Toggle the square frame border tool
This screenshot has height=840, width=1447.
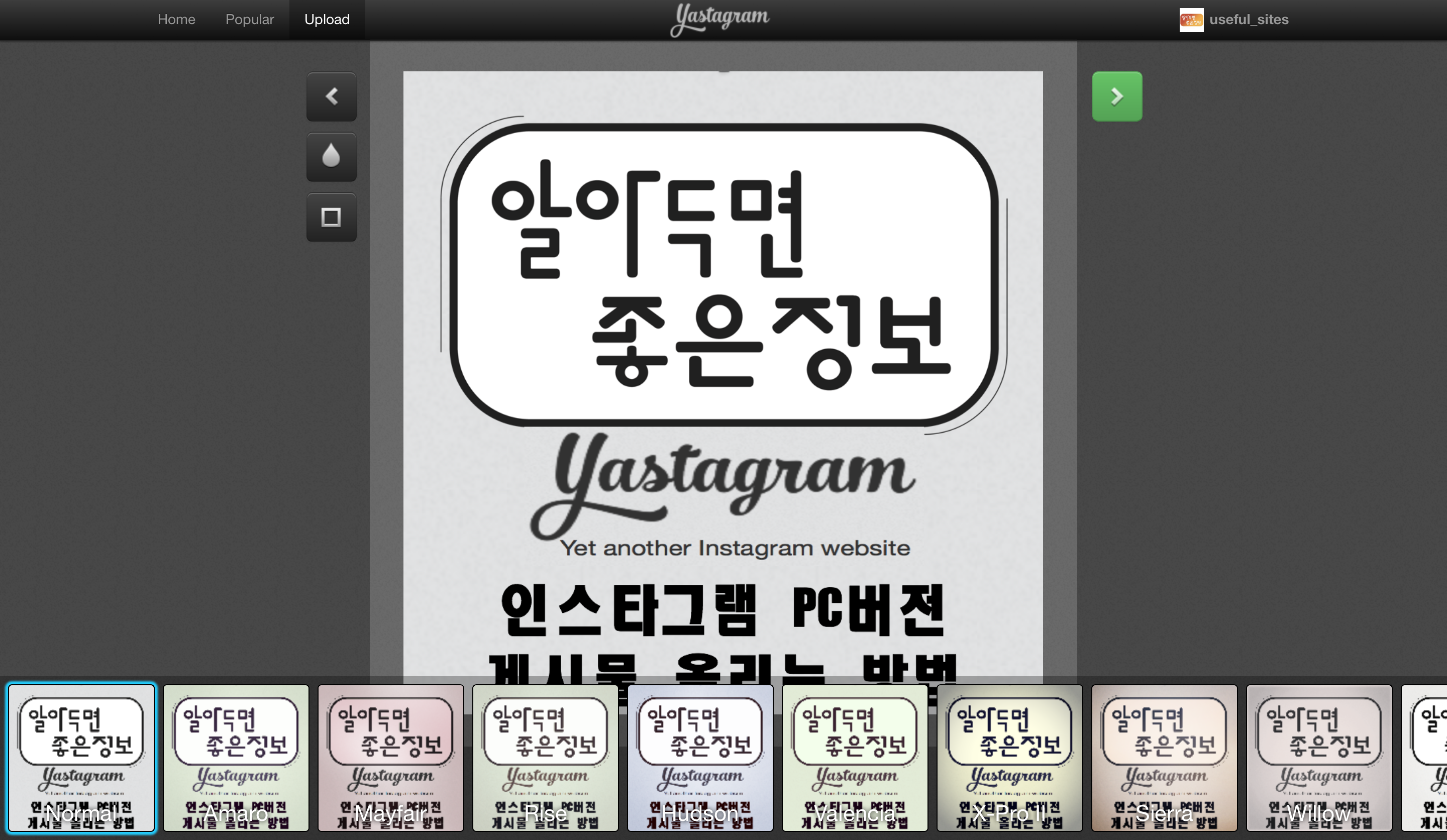click(331, 217)
